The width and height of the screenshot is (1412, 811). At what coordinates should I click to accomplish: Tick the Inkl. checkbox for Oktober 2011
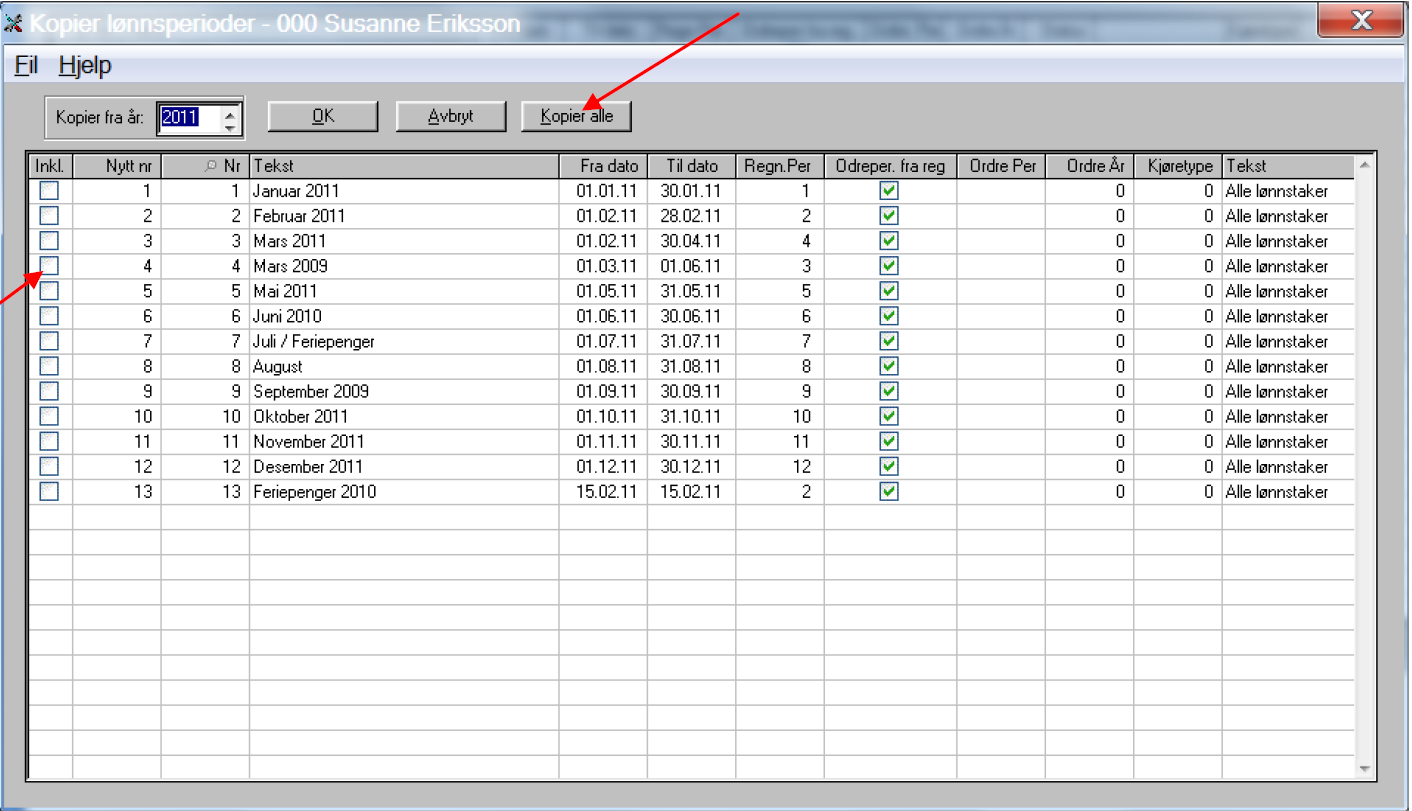pos(49,416)
